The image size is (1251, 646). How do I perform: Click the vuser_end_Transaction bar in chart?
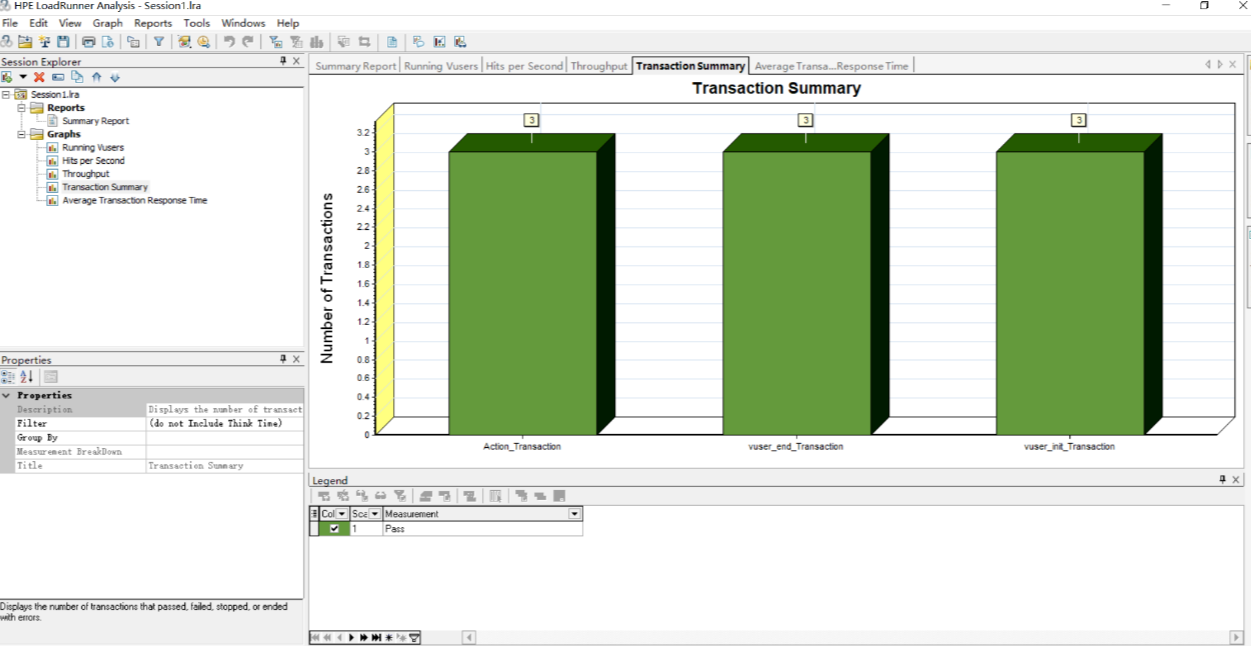point(796,293)
